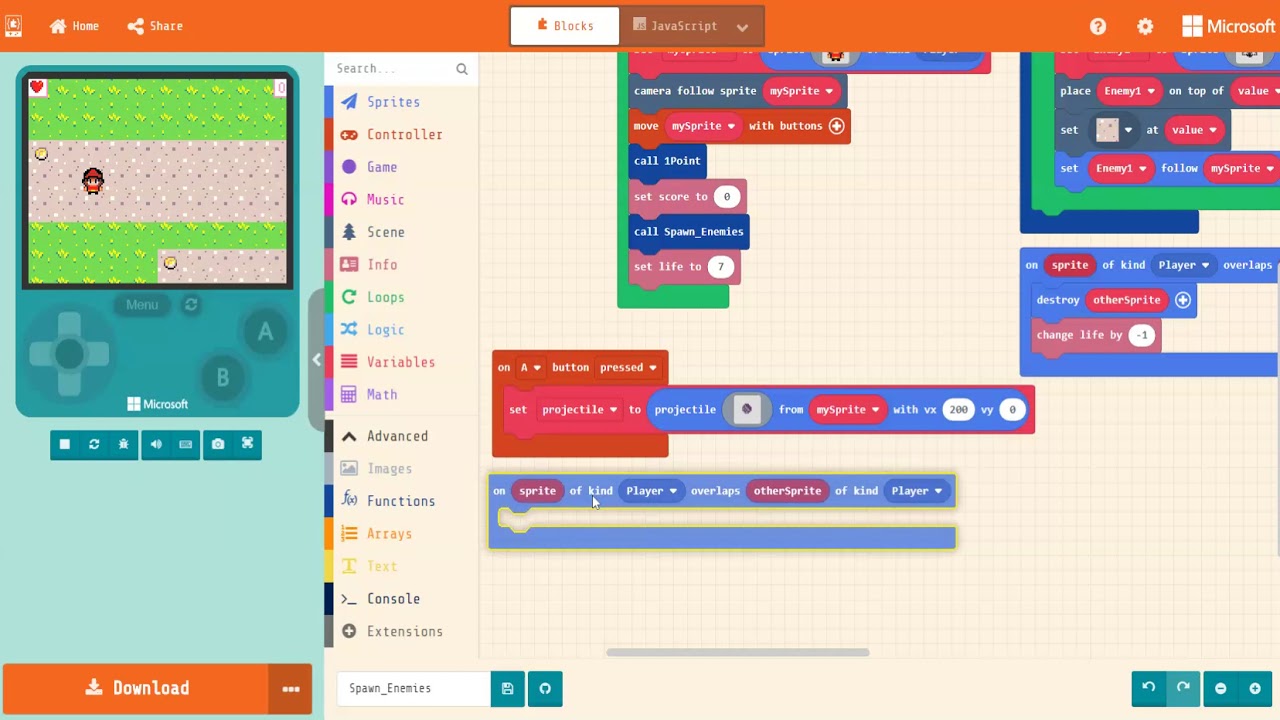Take a simulator screenshot with camera icon
Screen dimensions: 1280x720
click(x=218, y=444)
